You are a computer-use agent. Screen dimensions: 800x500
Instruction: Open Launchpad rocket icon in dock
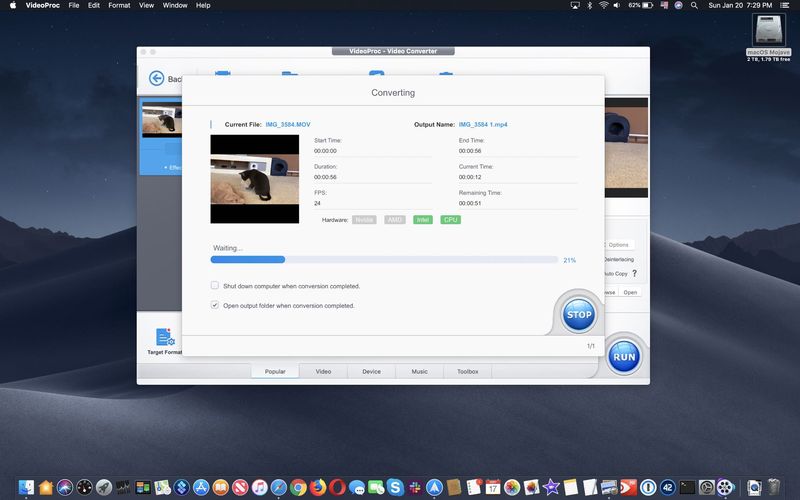104,487
